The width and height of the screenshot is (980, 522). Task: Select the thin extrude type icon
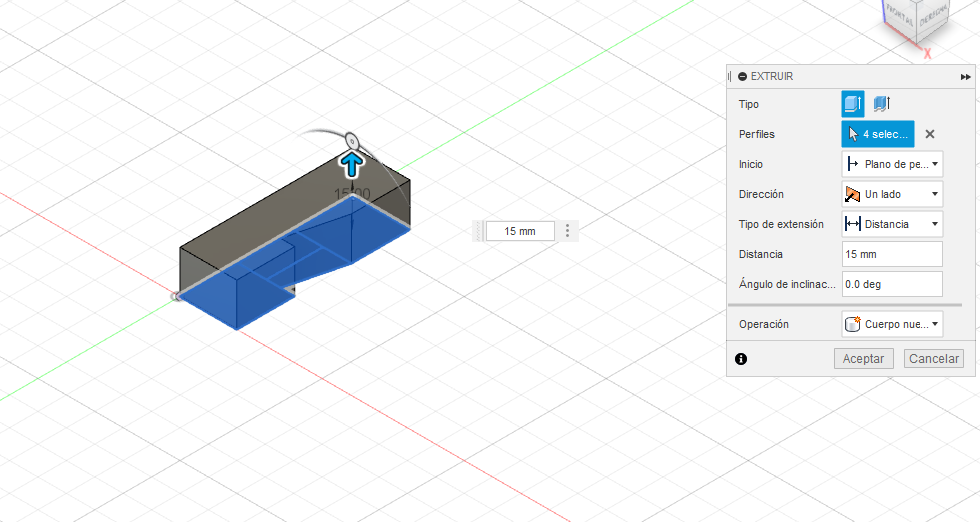tap(881, 104)
